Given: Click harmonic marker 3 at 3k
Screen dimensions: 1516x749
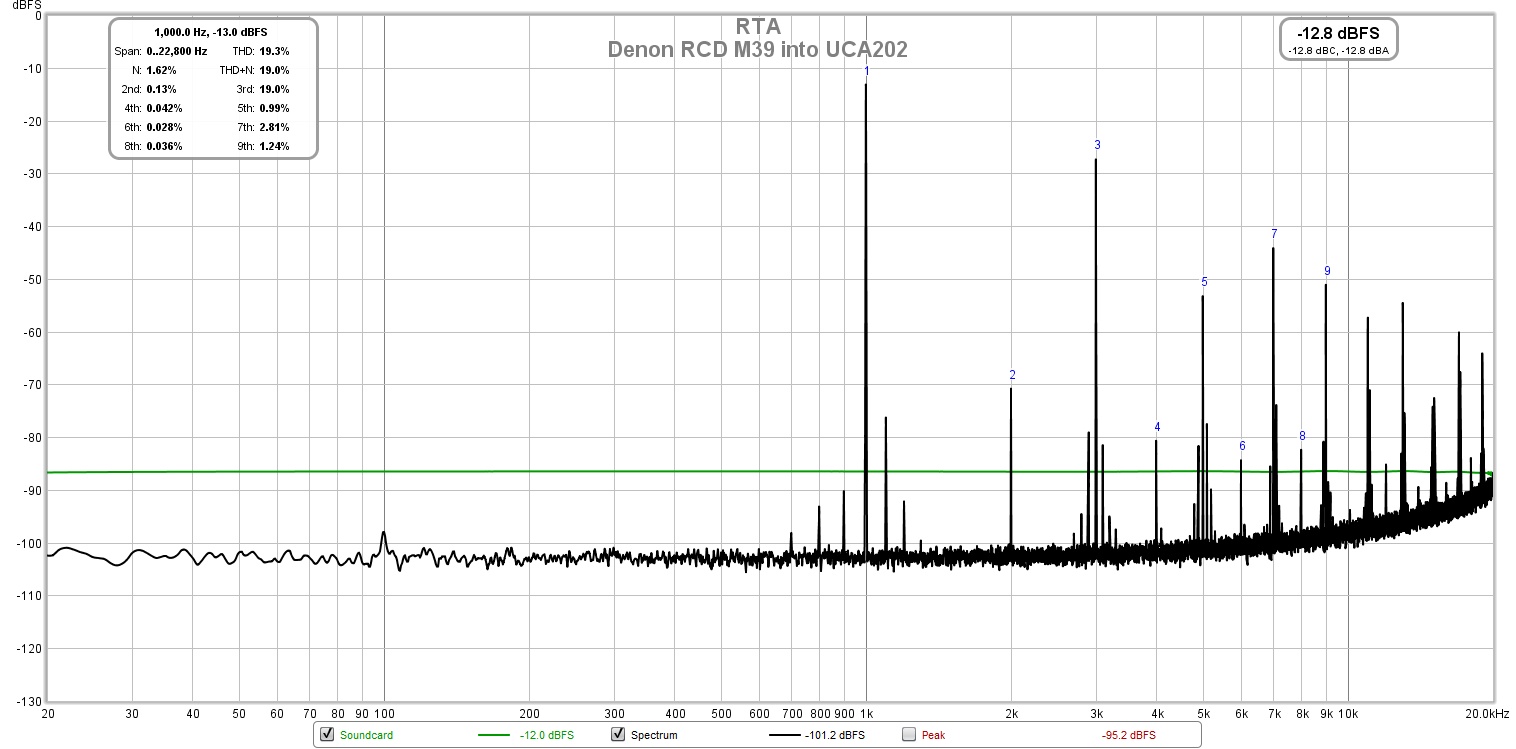Looking at the screenshot, I should (x=1097, y=145).
